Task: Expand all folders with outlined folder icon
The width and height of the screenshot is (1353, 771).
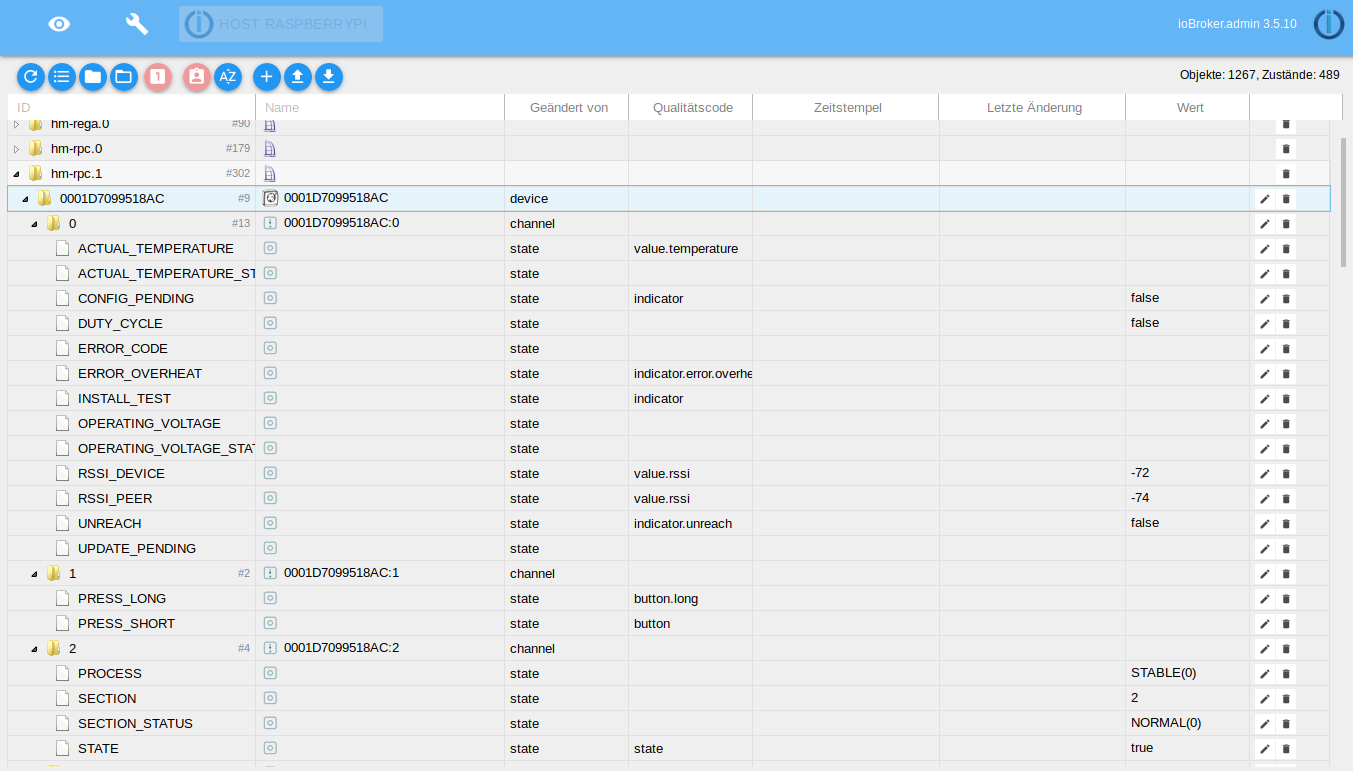Action: pyautogui.click(x=123, y=76)
